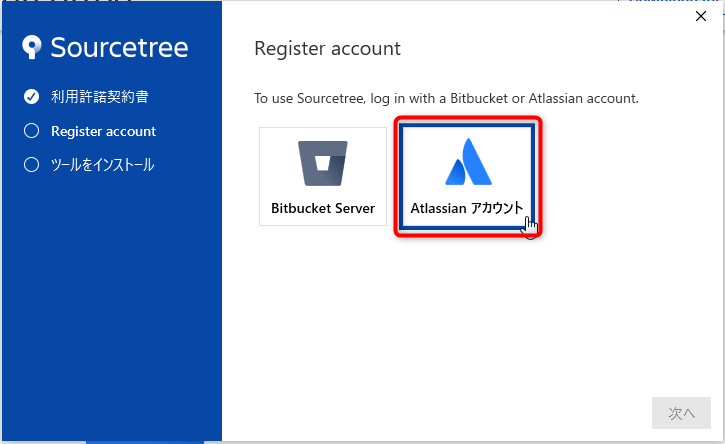Click the 次へ button
Screen dimensions: 725x444
[x=681, y=413]
